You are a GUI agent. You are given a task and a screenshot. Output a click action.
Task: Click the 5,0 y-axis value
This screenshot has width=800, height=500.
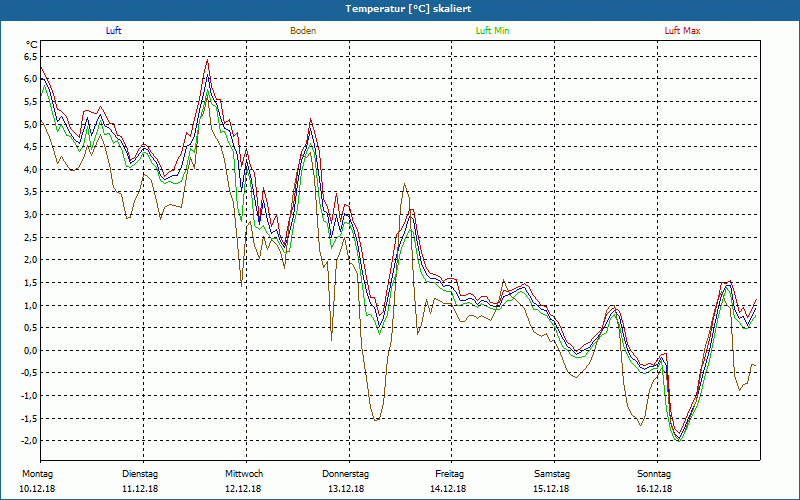click(31, 124)
